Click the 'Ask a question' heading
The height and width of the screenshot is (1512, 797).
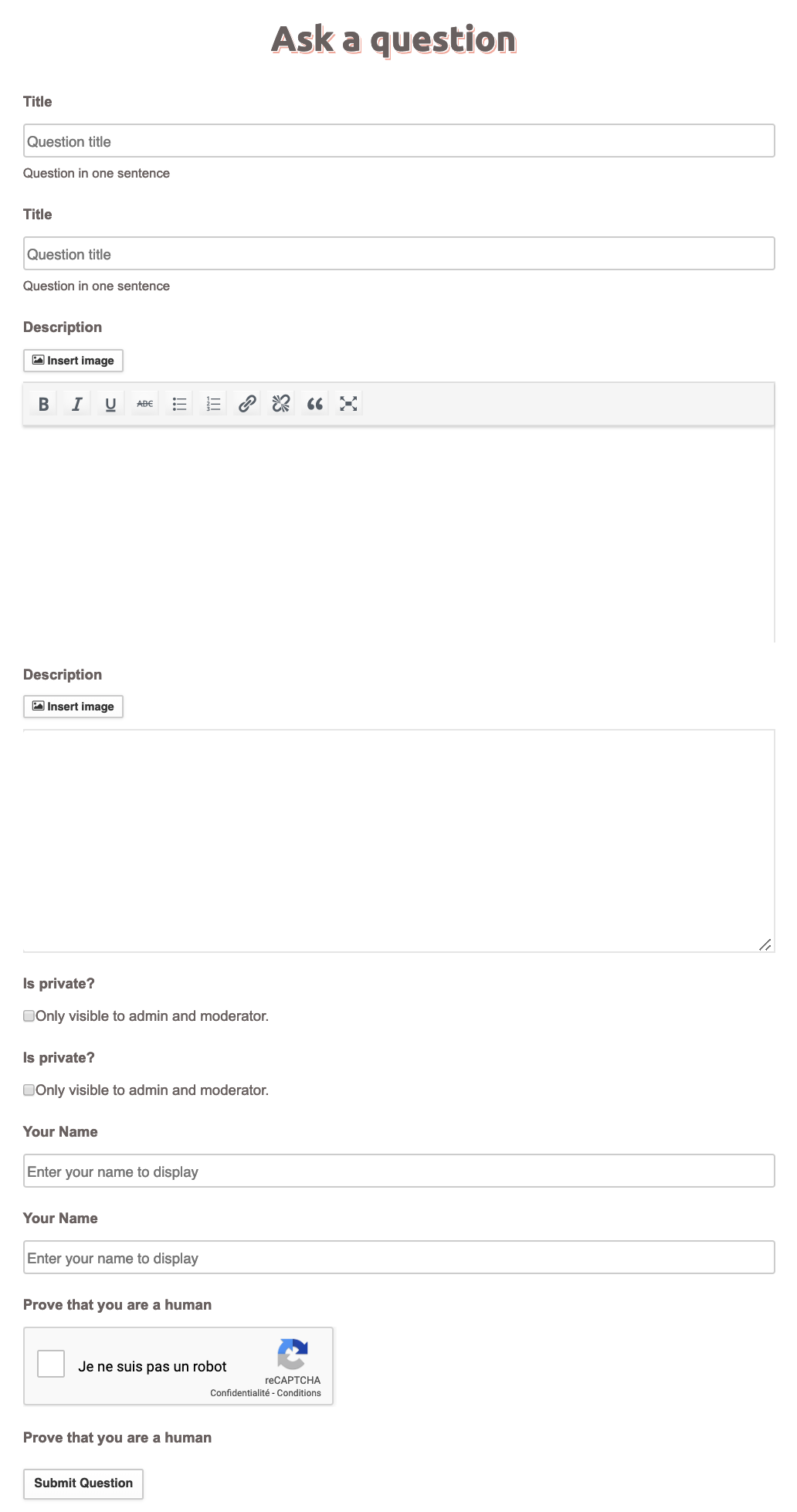(394, 40)
